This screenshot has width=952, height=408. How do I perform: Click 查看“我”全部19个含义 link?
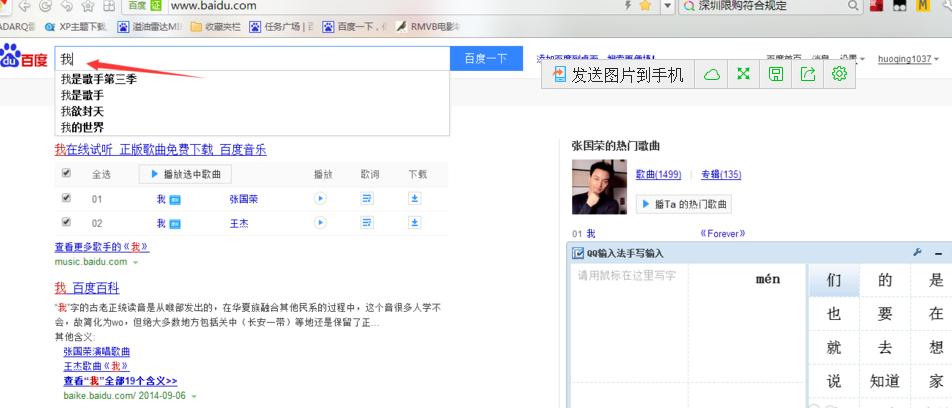tap(120, 381)
